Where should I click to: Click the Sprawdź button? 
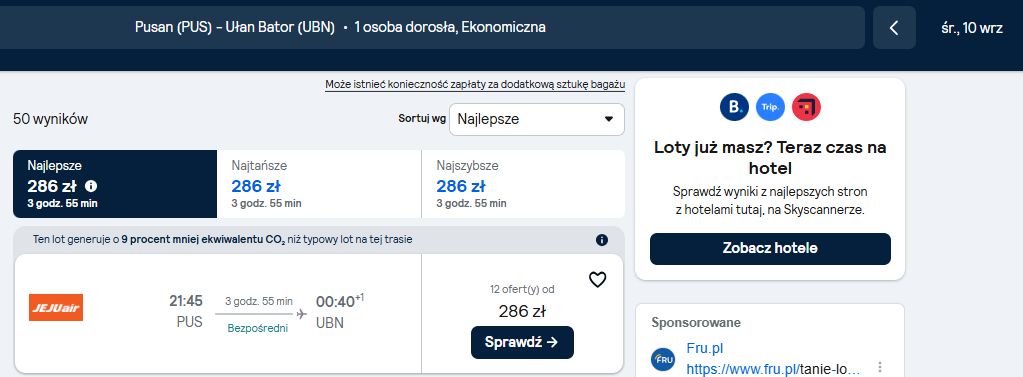pos(522,342)
